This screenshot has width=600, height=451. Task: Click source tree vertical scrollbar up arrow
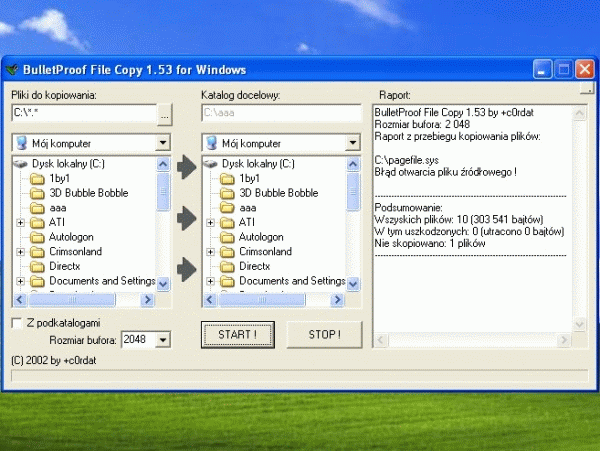(x=163, y=164)
